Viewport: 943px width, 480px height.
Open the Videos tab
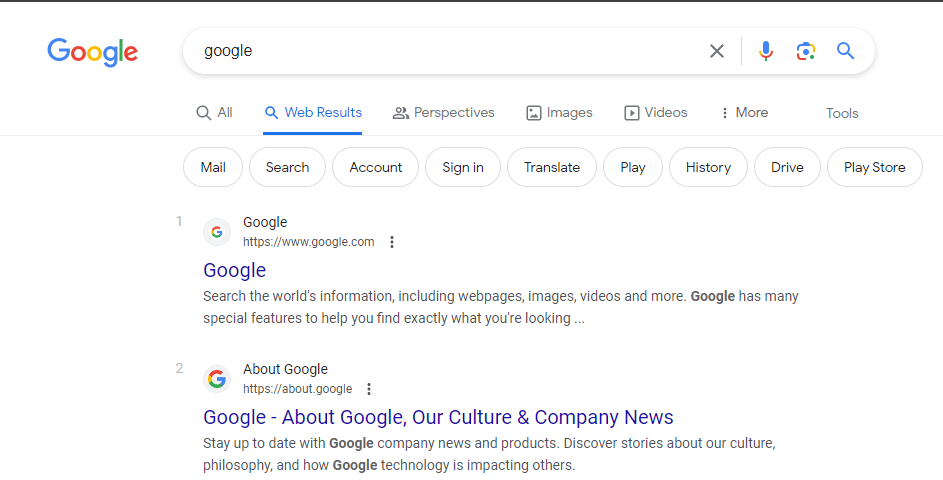click(x=656, y=112)
